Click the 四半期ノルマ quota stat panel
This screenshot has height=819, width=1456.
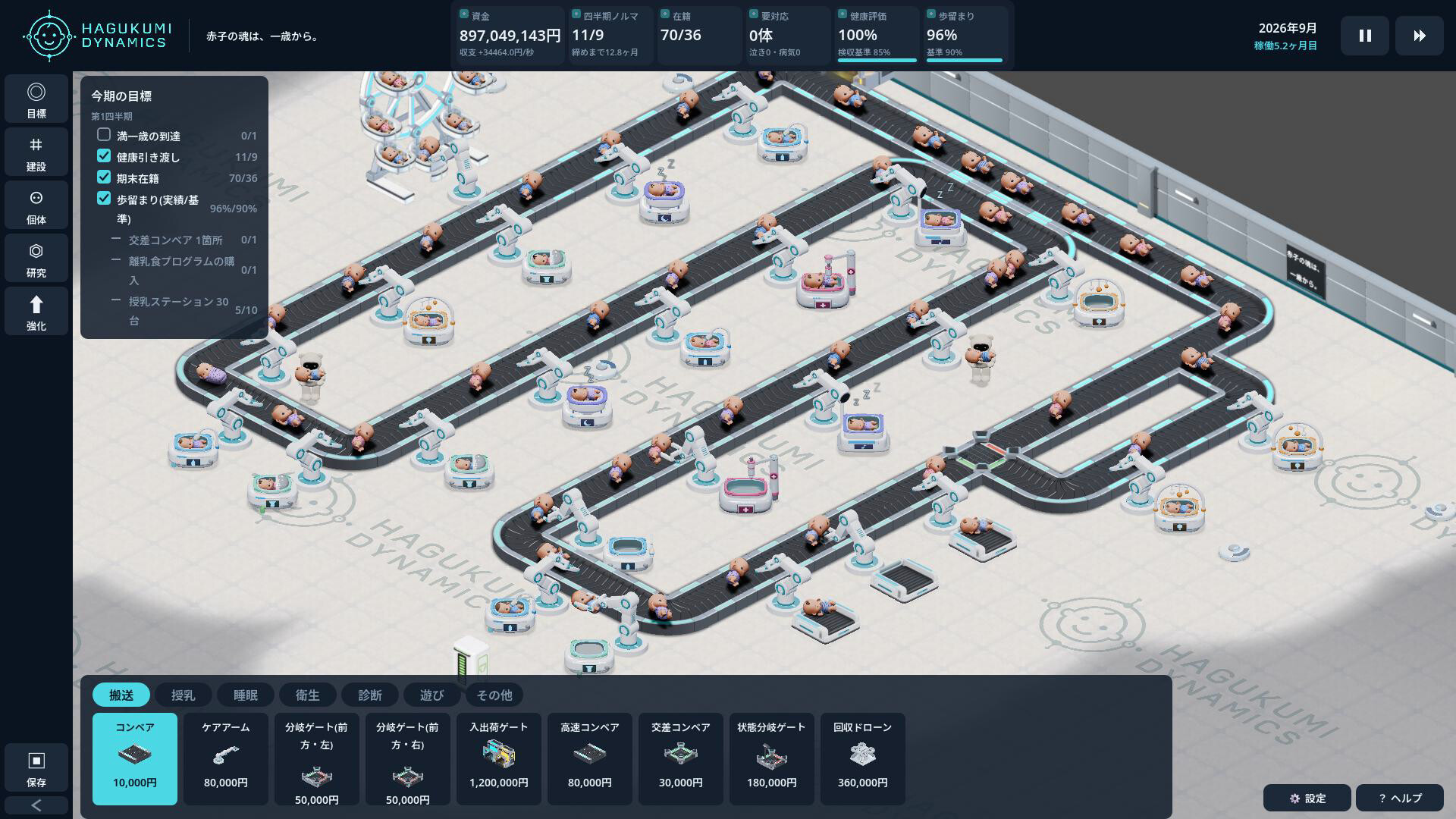[x=610, y=35]
